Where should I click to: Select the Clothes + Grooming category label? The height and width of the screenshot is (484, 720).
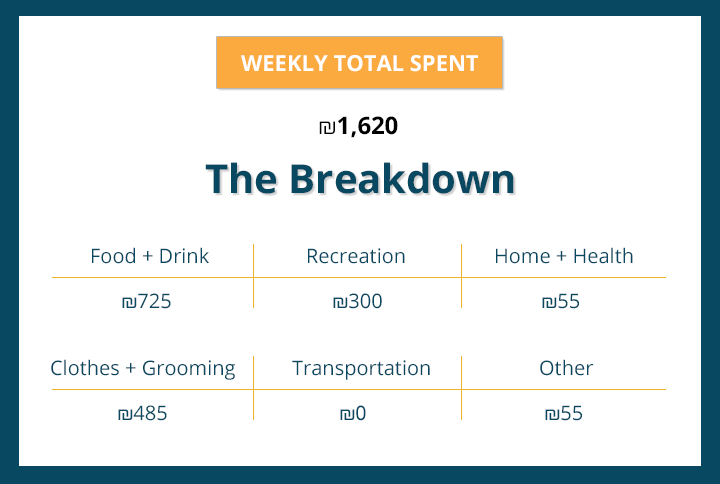click(x=143, y=368)
